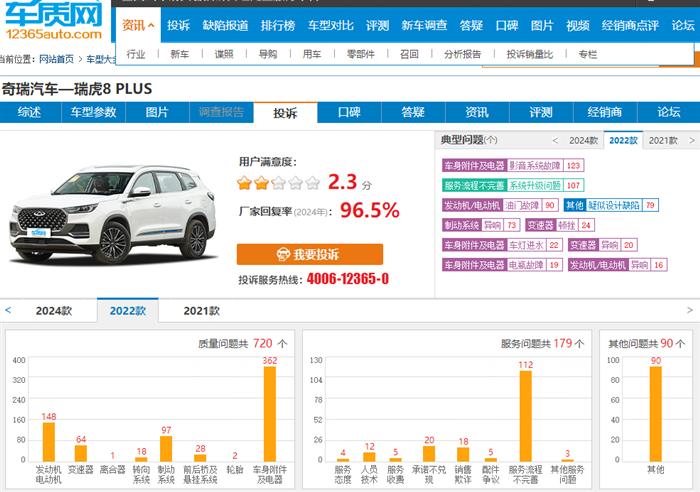Switch to the 车型参数 tab
The height and width of the screenshot is (492, 700).
(x=93, y=112)
